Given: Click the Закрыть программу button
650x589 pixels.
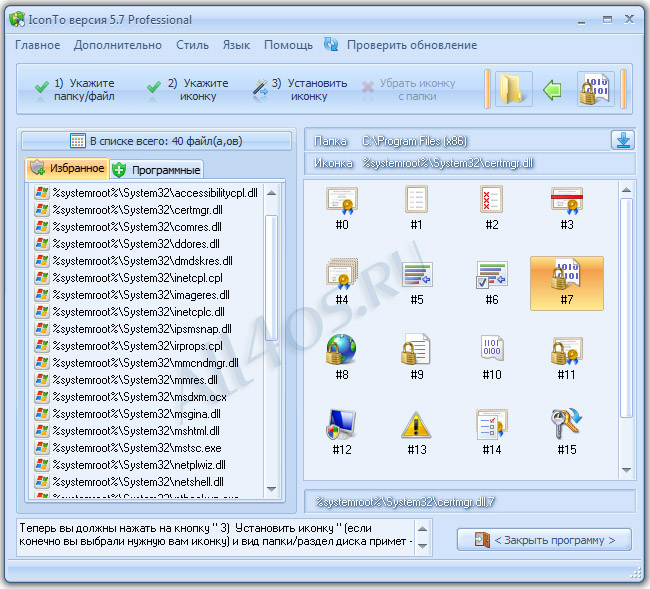Looking at the screenshot, I should coord(544,540).
